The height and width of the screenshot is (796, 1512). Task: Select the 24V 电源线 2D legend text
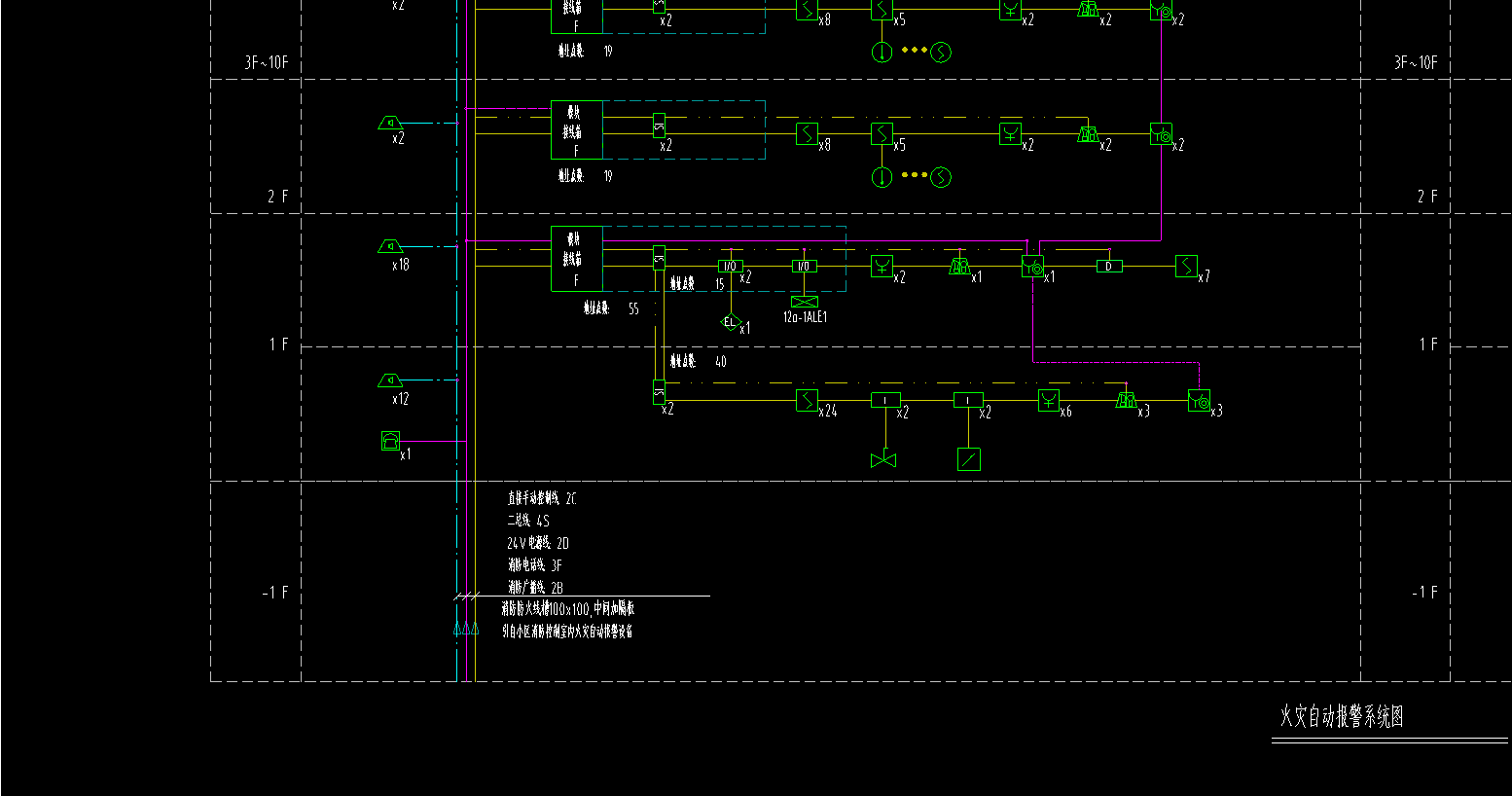click(x=538, y=543)
